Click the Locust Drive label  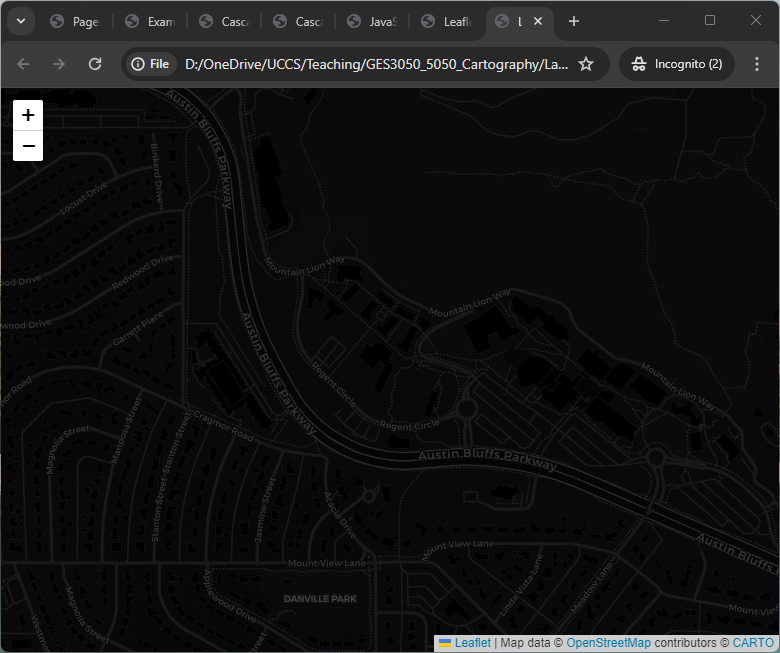click(x=84, y=198)
